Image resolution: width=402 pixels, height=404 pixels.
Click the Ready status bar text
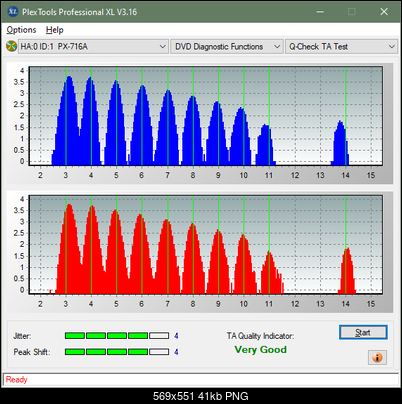tap(16, 379)
